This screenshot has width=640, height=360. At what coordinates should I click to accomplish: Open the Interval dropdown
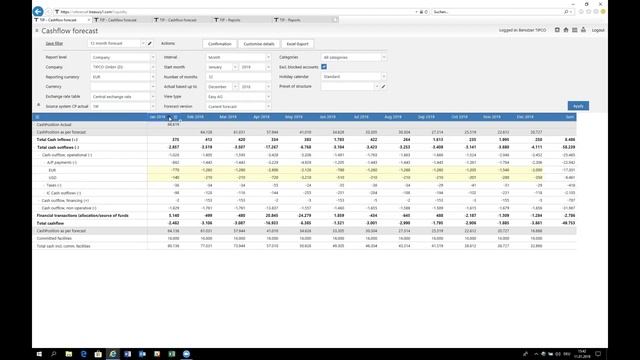[x=238, y=58]
